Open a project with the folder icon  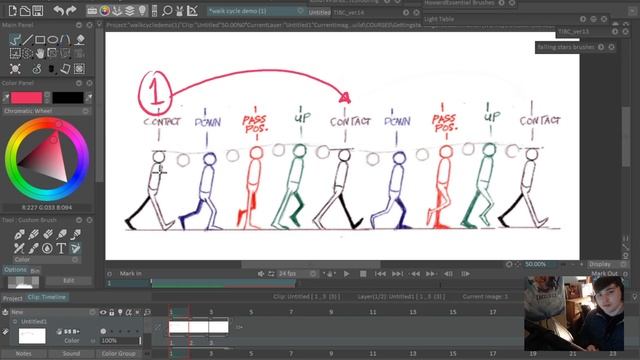(25, 10)
